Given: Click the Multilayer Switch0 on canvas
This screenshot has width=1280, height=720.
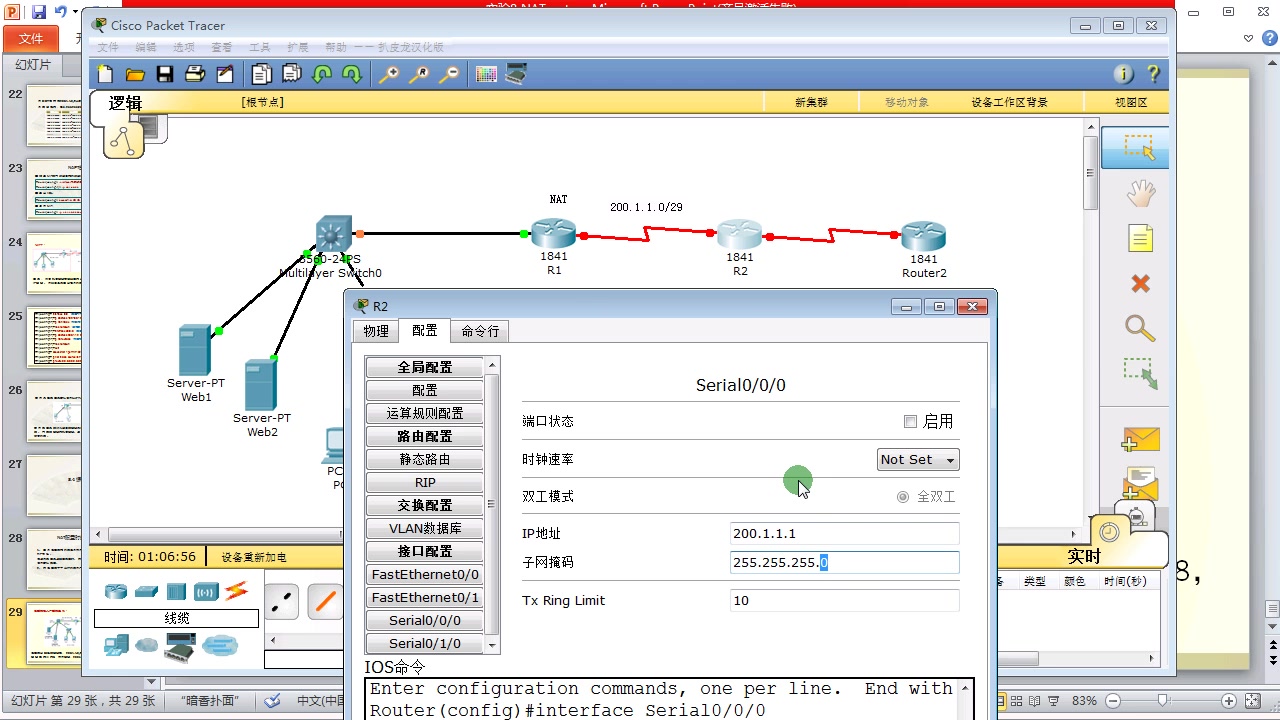Looking at the screenshot, I should [x=333, y=234].
